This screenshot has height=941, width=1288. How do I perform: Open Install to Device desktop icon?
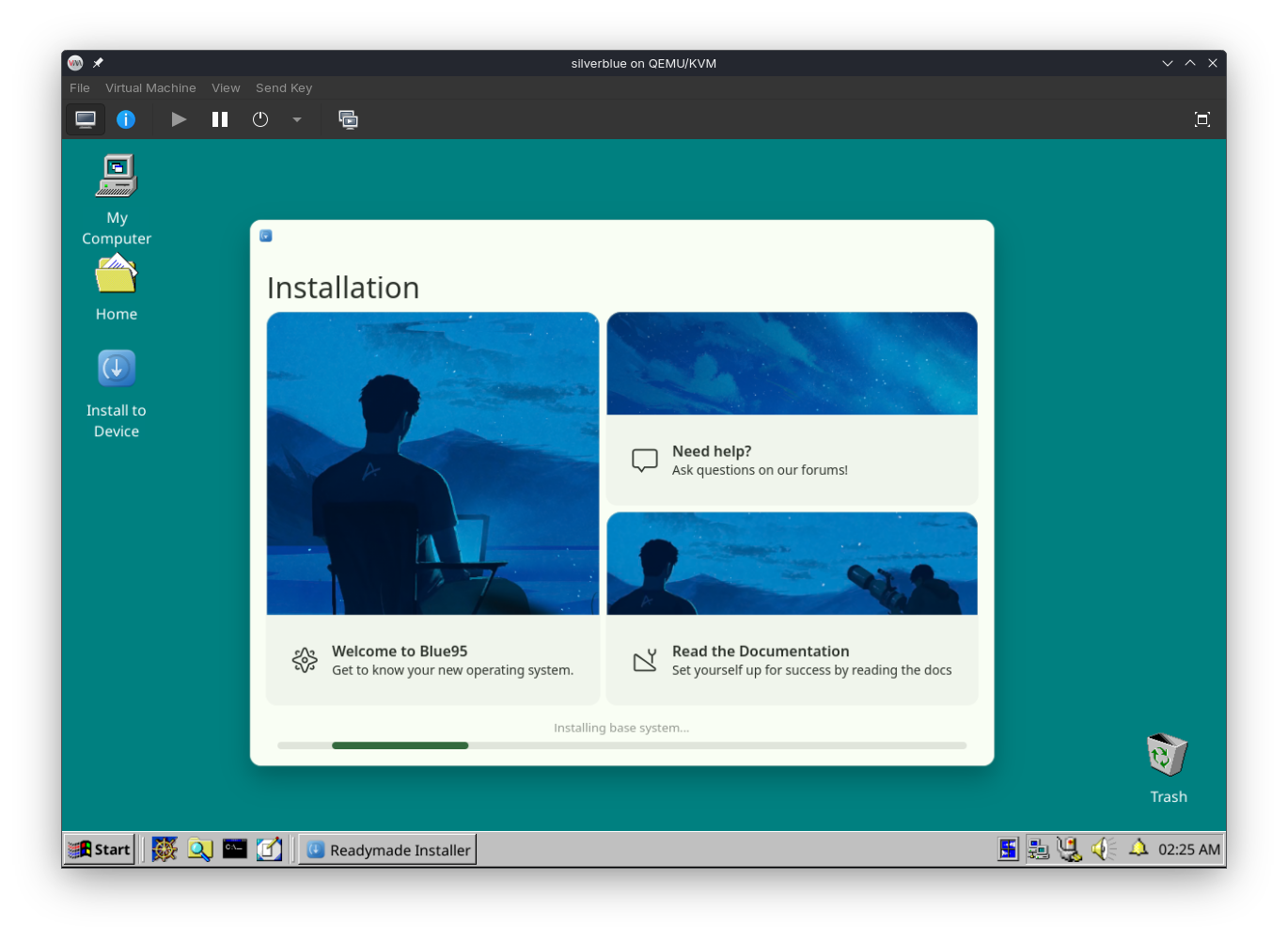tap(117, 369)
